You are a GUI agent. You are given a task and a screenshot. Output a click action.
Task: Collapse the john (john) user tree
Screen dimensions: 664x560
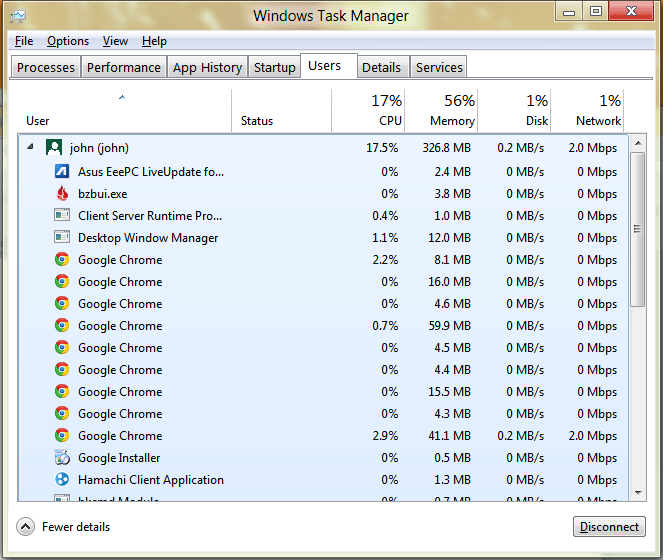click(30, 147)
